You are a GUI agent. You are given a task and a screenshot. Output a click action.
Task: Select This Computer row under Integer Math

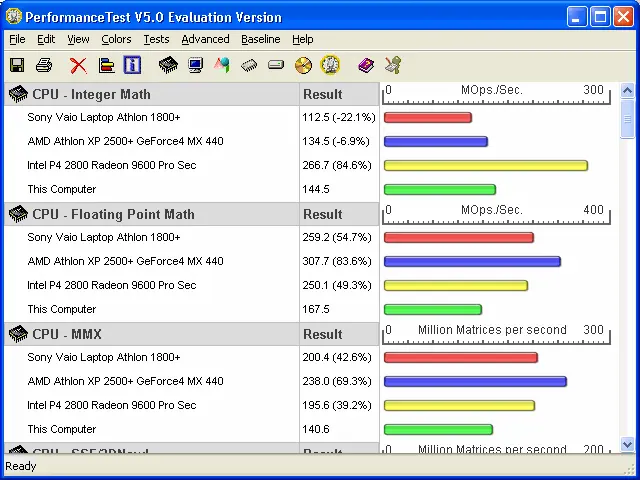tap(192, 189)
